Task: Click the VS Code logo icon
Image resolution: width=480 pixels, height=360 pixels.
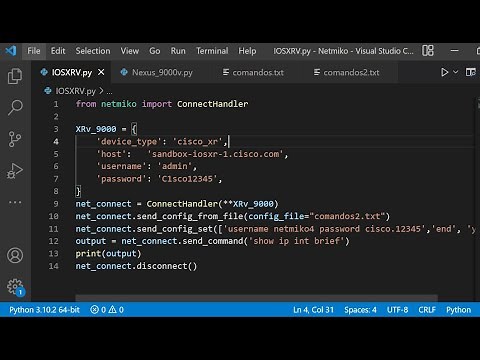Action: click(11, 51)
